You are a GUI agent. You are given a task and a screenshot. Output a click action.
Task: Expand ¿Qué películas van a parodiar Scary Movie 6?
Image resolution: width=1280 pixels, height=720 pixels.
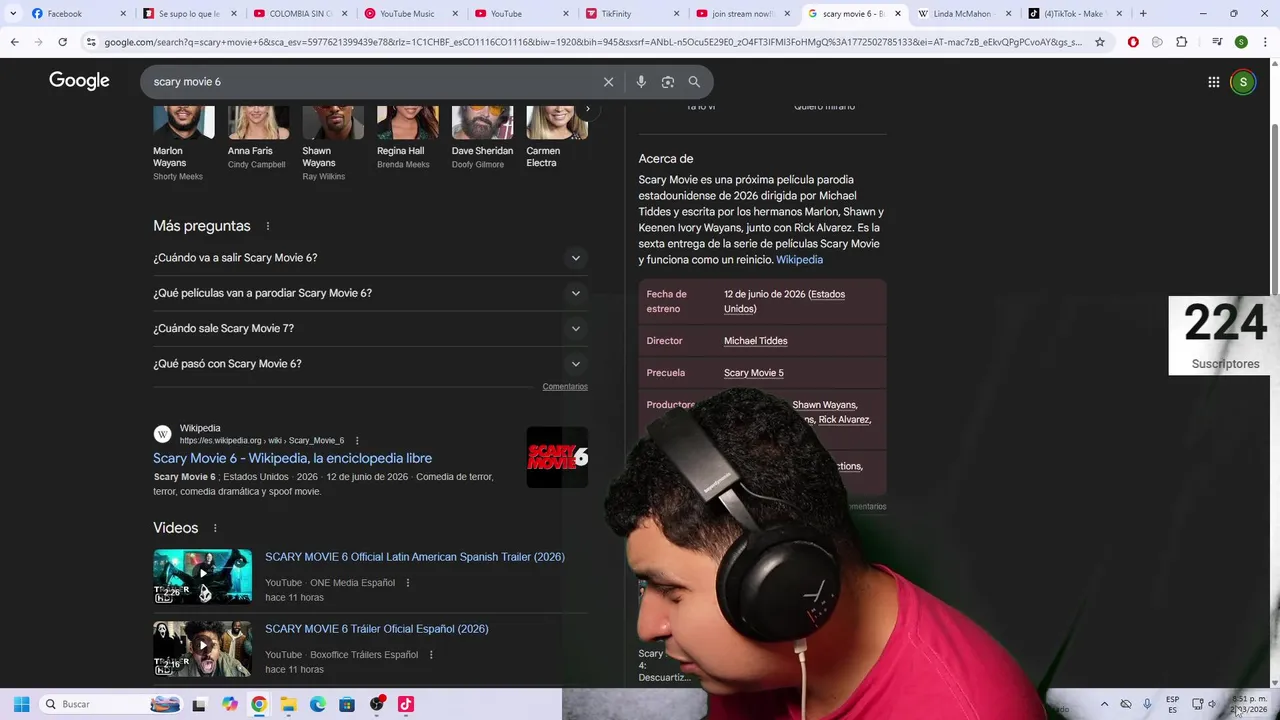[x=370, y=293]
